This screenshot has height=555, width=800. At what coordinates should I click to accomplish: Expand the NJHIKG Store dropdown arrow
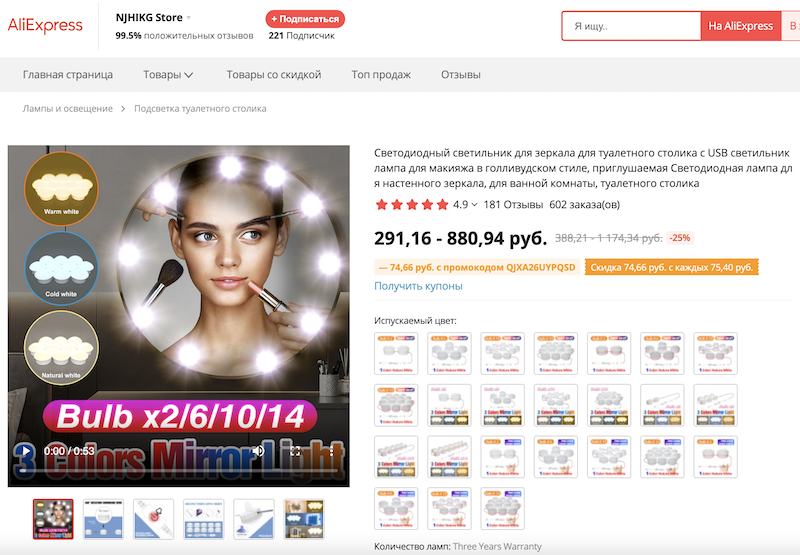pos(188,18)
